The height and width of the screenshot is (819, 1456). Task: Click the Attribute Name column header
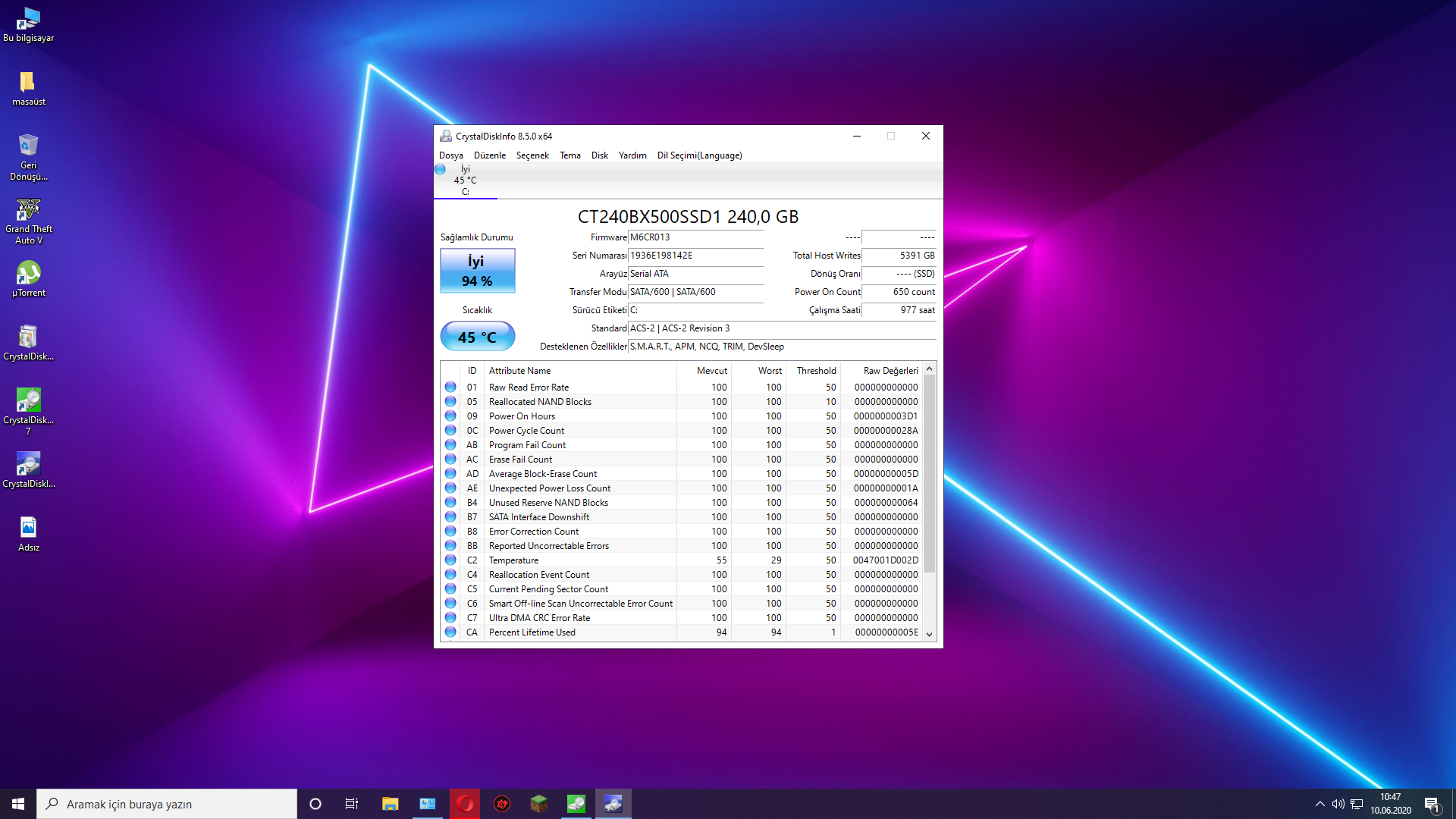coord(580,371)
